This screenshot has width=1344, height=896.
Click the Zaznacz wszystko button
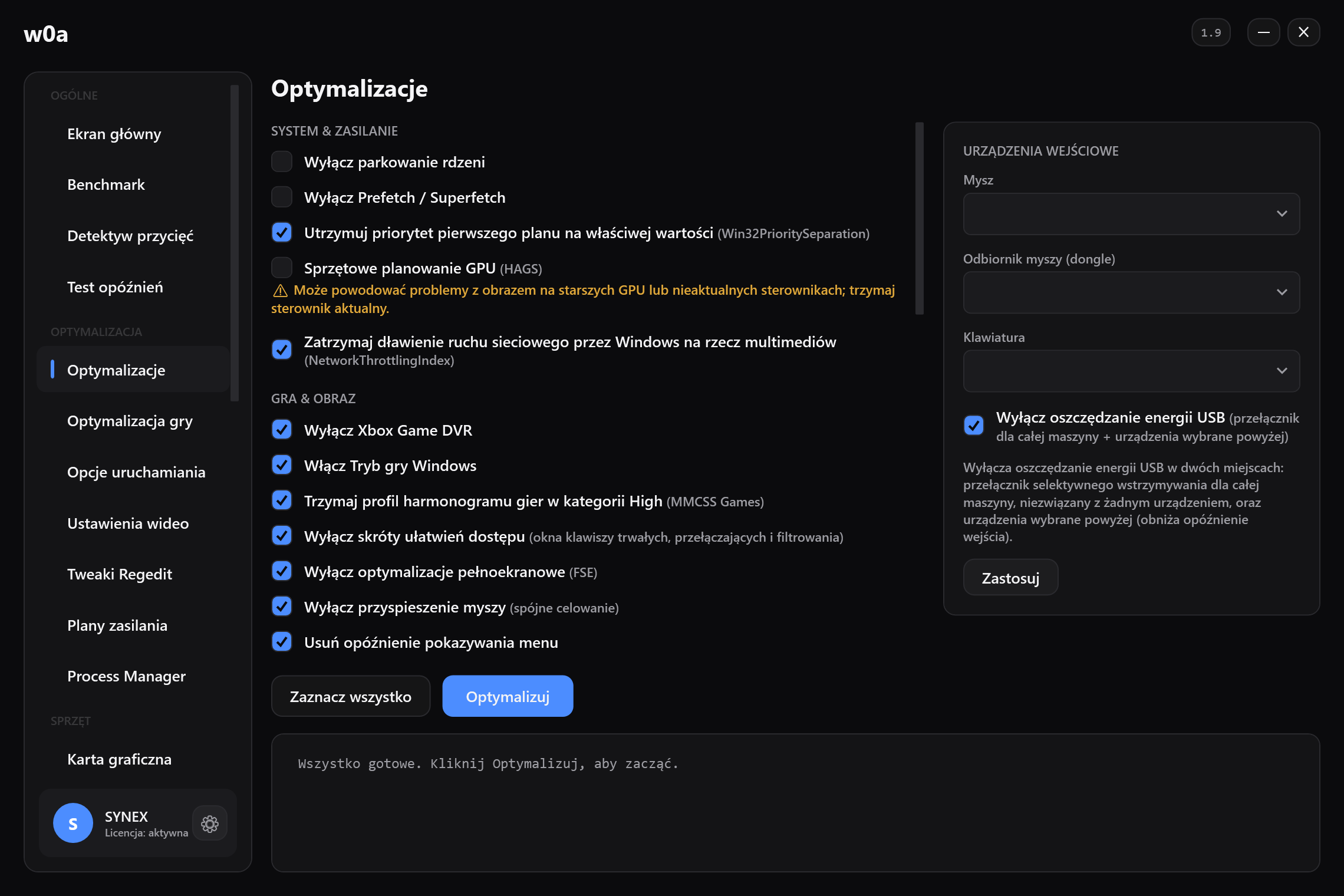point(351,696)
